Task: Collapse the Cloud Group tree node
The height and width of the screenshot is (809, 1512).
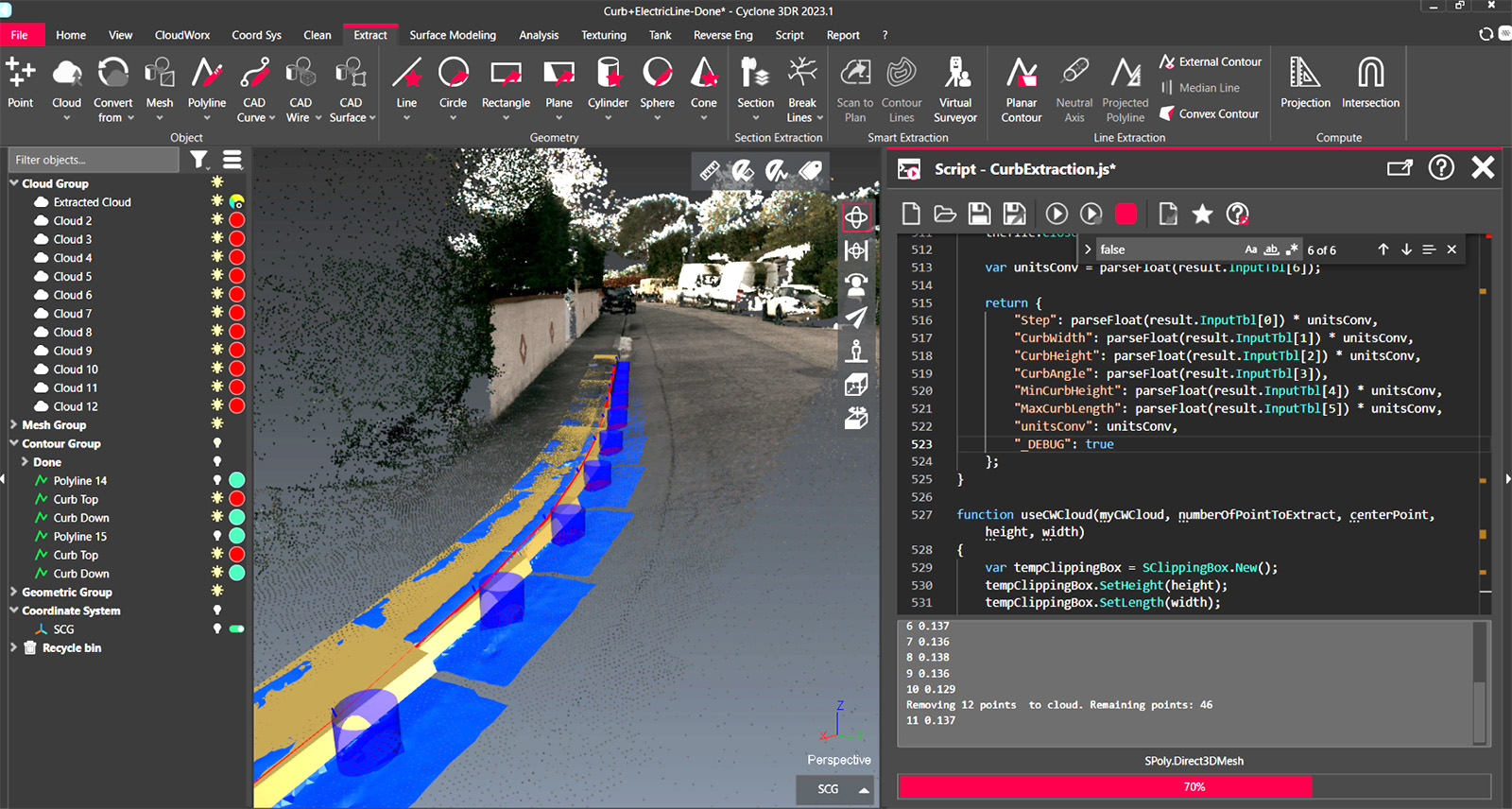Action: pos(14,183)
